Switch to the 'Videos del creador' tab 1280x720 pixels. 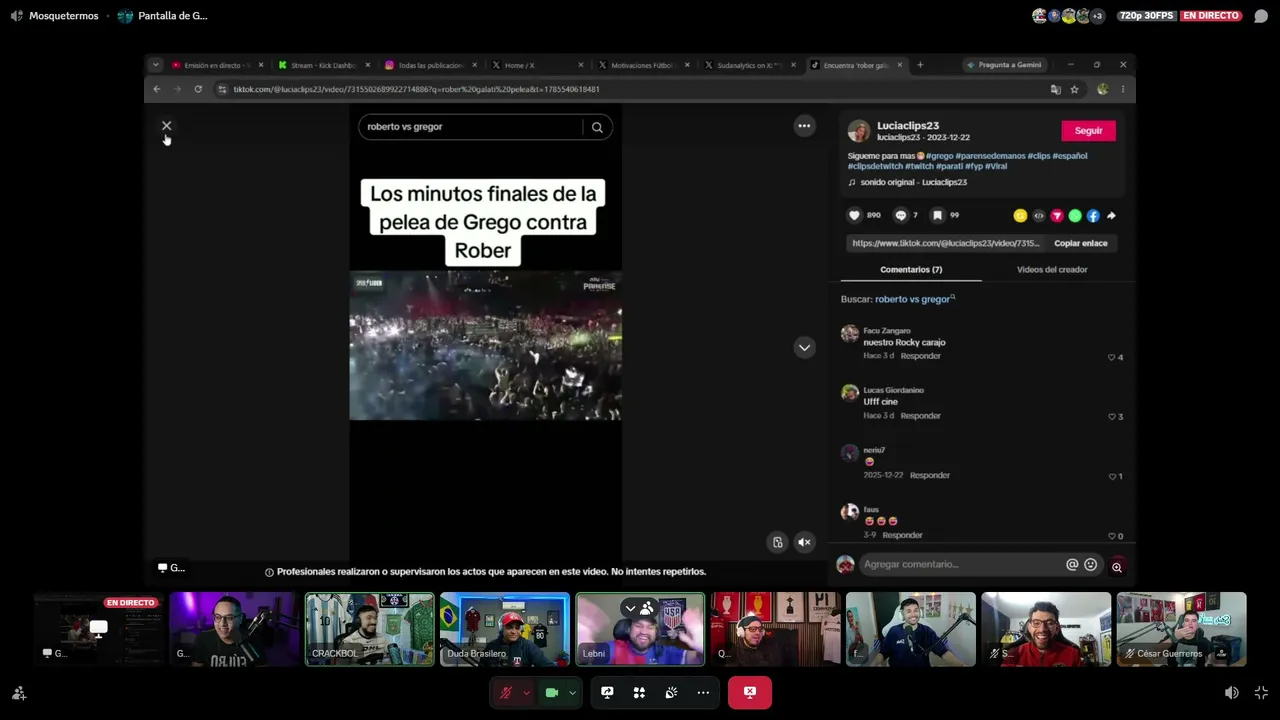(1052, 270)
